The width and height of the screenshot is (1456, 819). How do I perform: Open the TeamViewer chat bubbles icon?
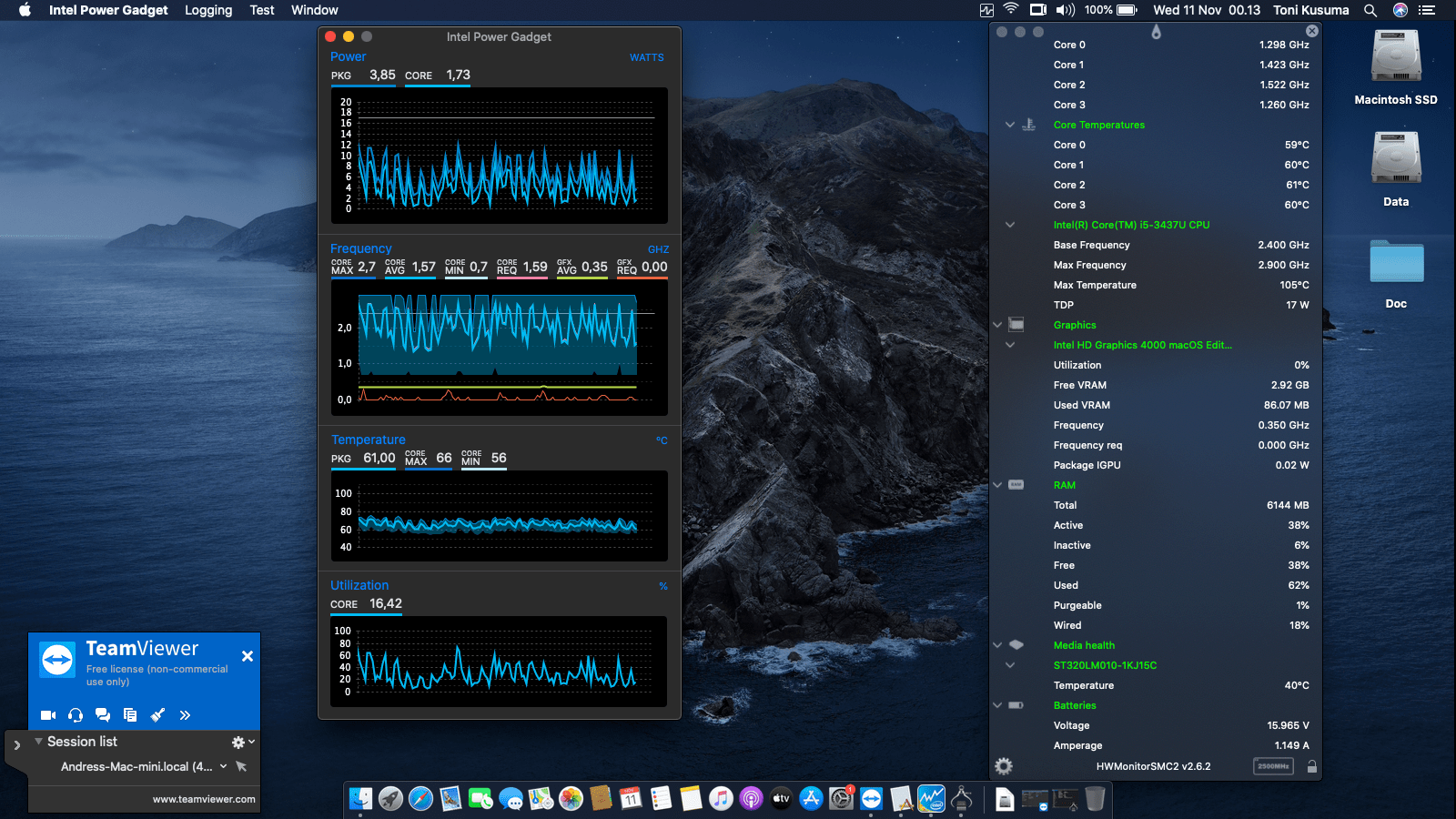tap(103, 715)
